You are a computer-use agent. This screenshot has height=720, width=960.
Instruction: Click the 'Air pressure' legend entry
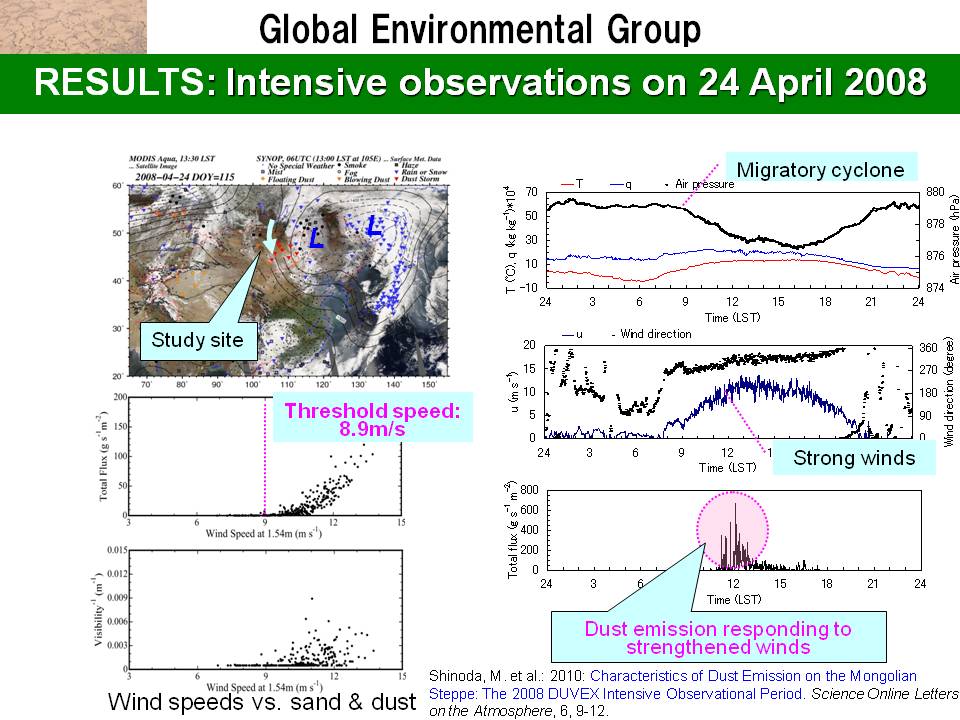699,184
